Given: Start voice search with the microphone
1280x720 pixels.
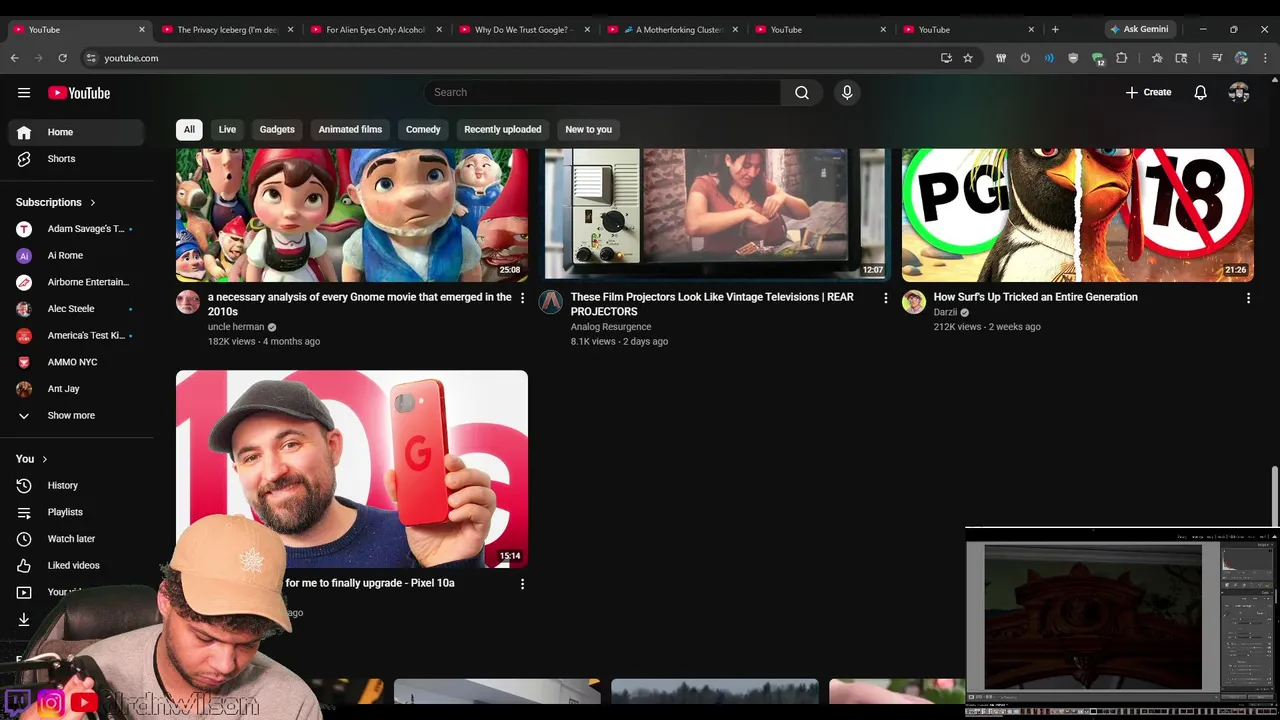Looking at the screenshot, I should click(847, 92).
